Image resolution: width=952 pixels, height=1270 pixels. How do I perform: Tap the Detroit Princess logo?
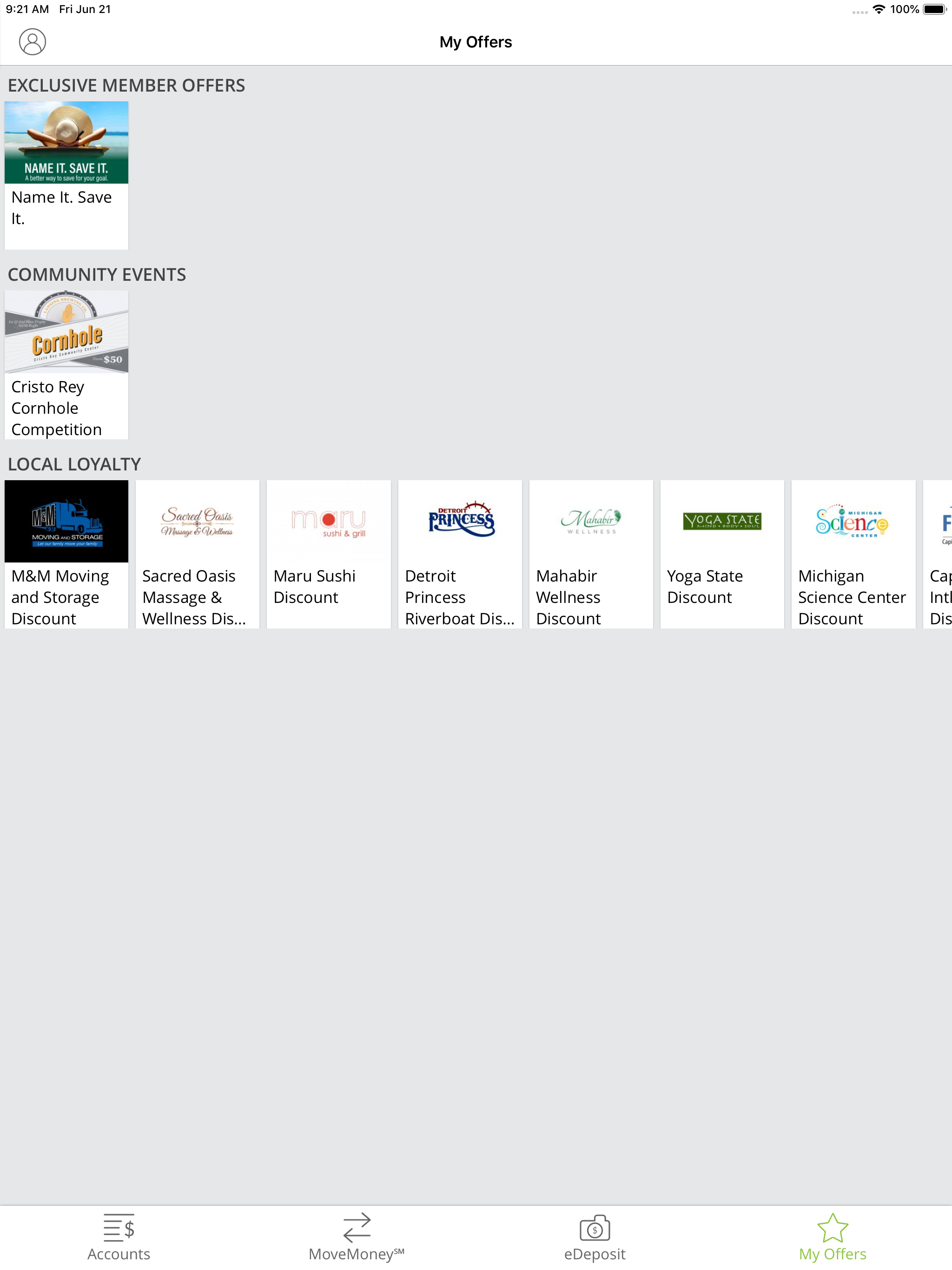pos(460,521)
